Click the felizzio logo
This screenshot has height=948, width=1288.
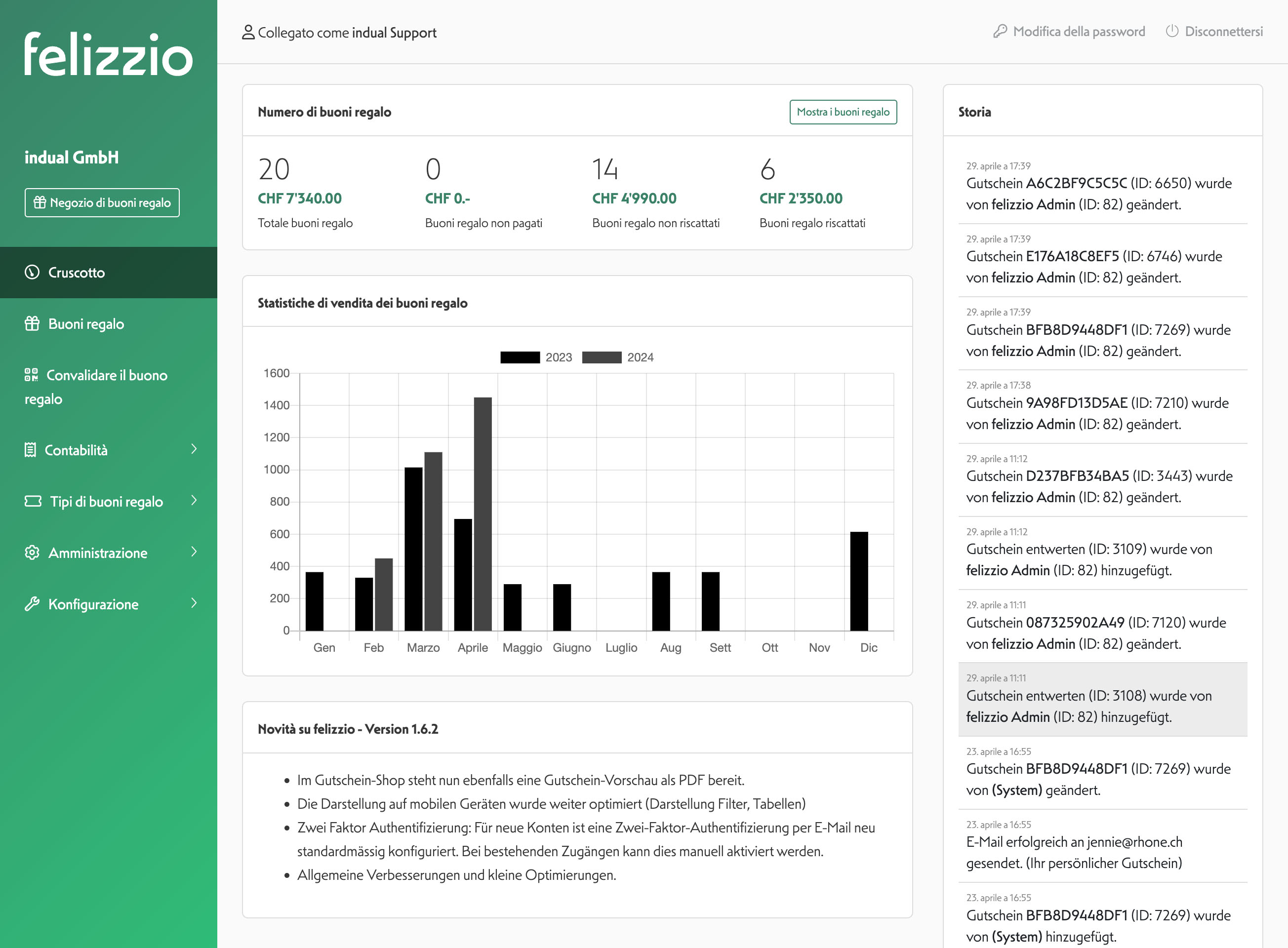(108, 54)
